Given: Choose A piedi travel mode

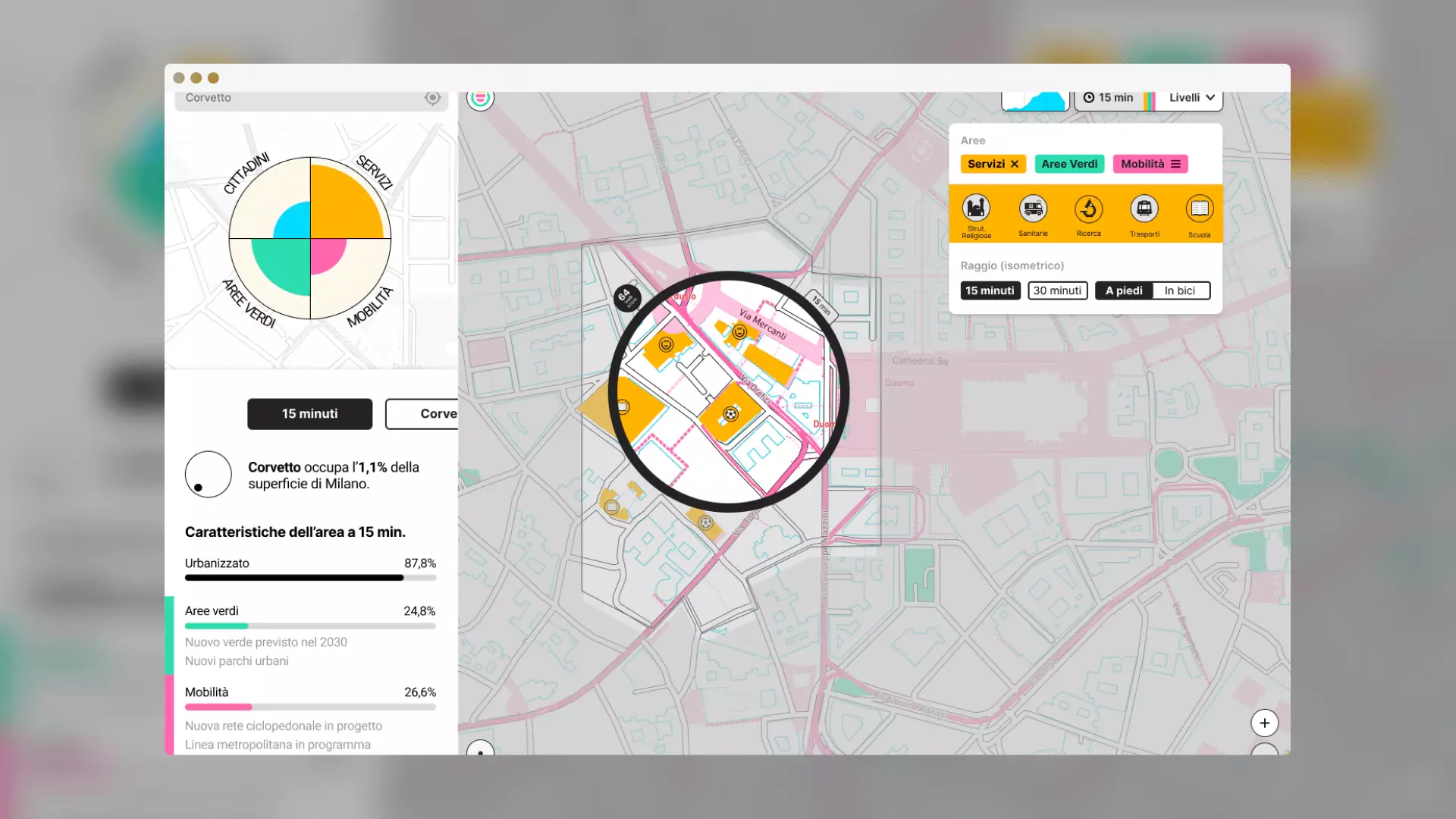Looking at the screenshot, I should (1124, 290).
